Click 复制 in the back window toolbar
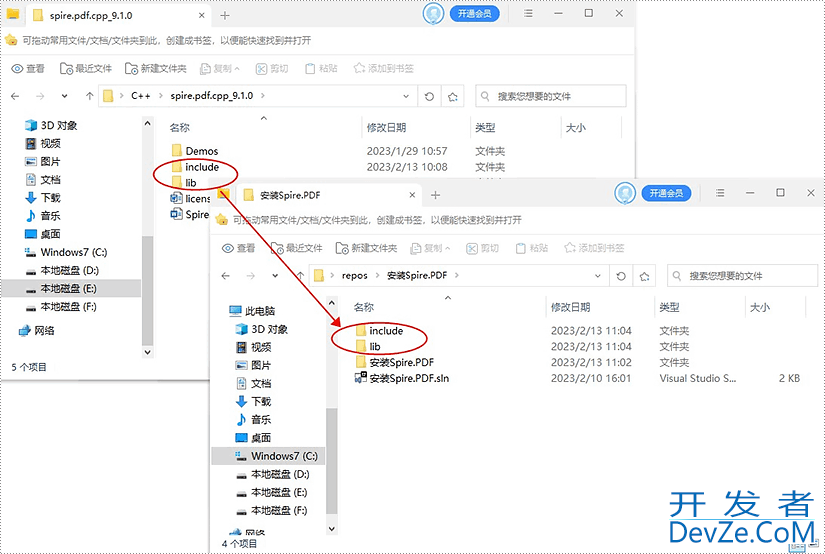Screen dimensions: 825x554 point(219,68)
